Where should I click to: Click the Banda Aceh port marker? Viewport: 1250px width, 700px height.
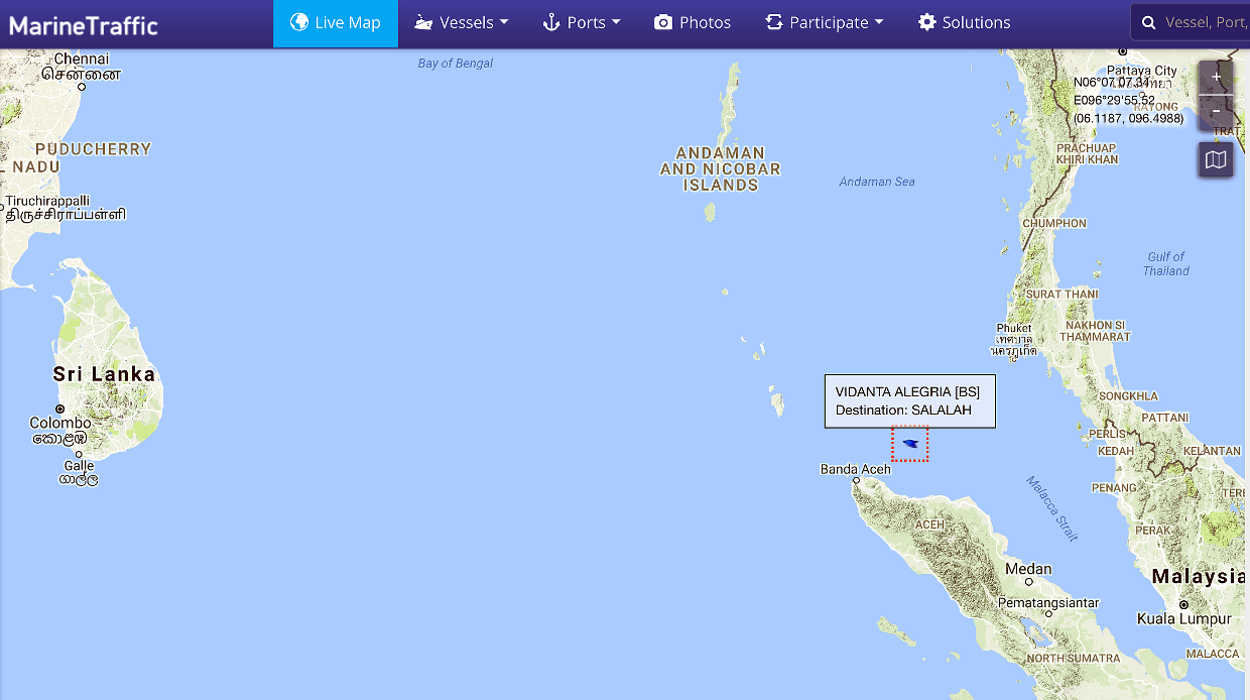point(856,481)
